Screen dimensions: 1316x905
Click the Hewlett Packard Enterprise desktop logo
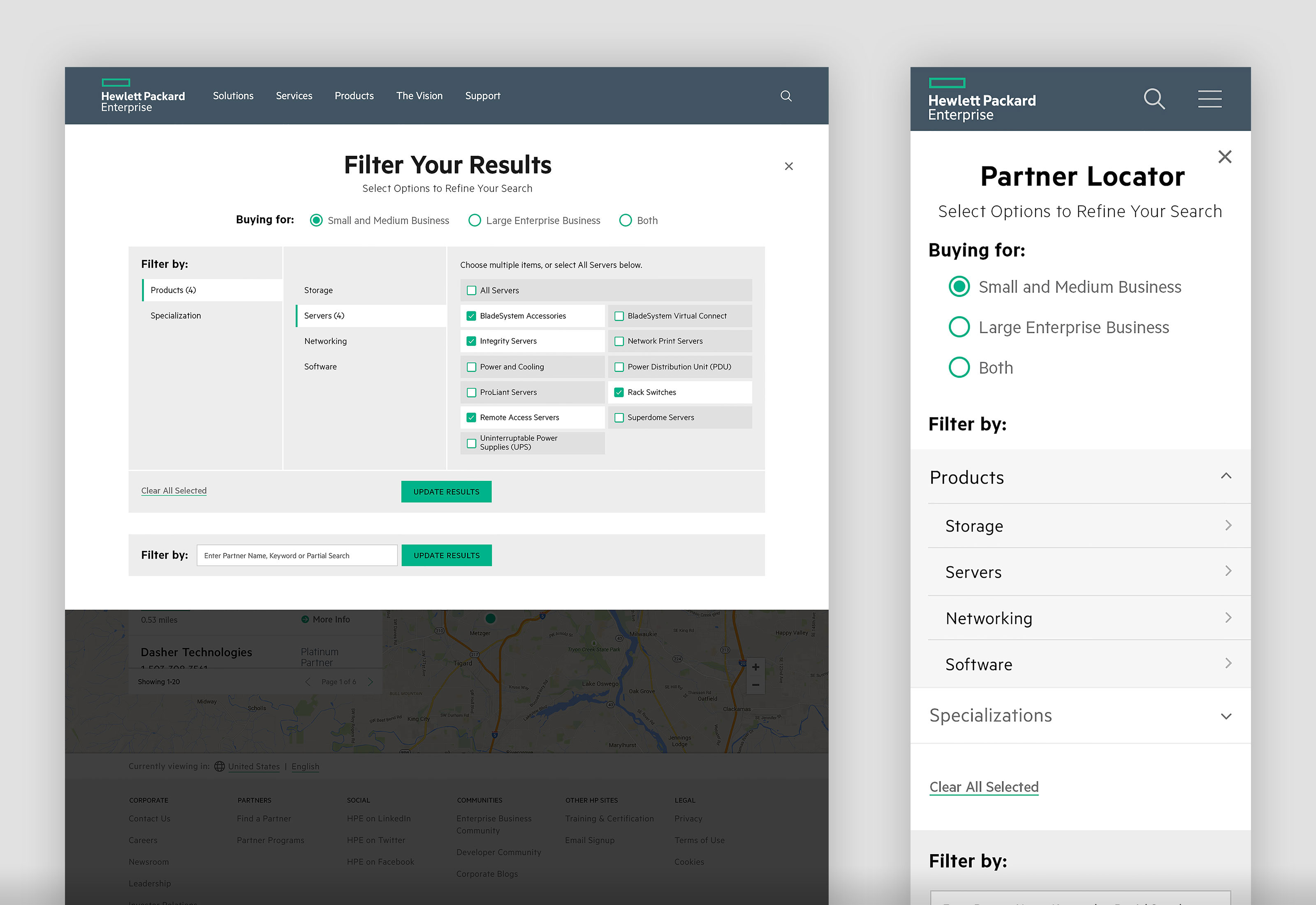[143, 96]
